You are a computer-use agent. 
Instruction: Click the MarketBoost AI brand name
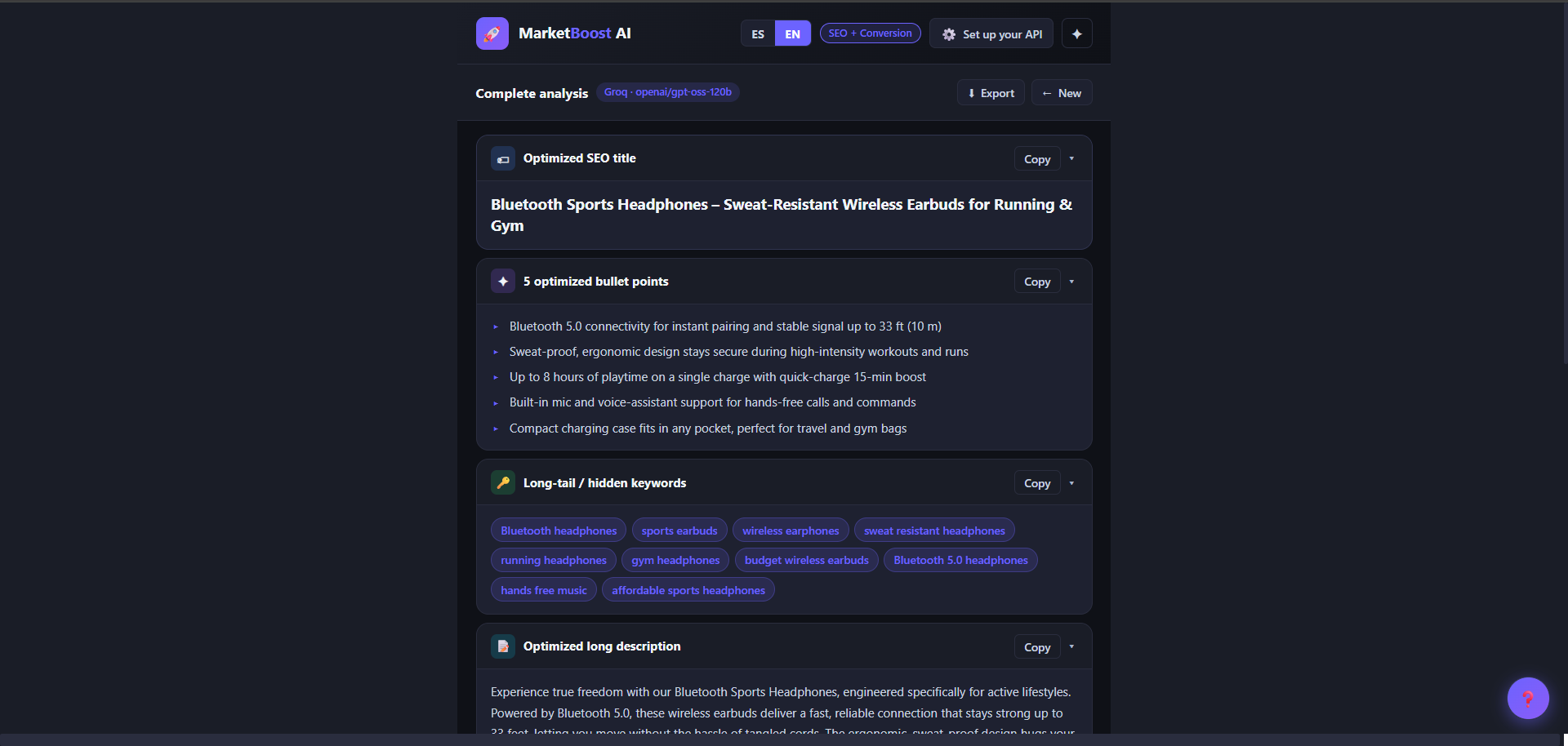575,33
